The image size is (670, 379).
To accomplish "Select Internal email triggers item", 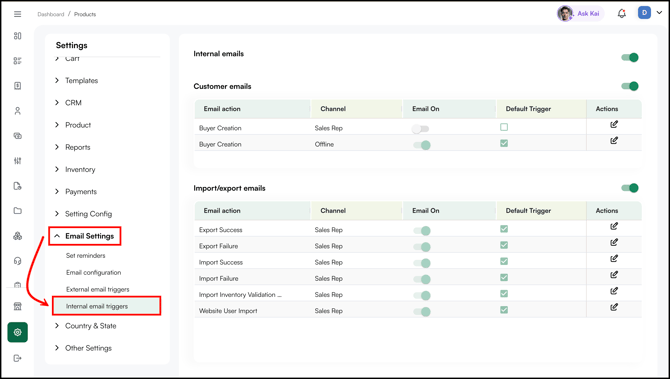I will click(106, 306).
